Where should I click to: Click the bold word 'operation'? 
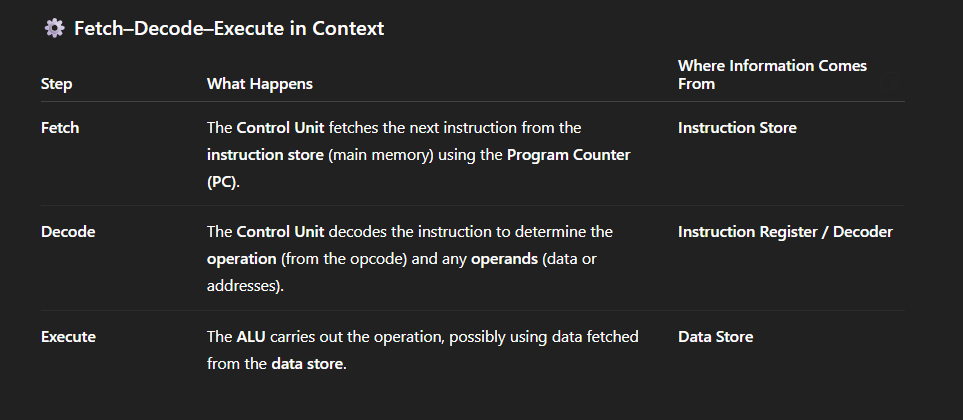pyautogui.click(x=243, y=259)
